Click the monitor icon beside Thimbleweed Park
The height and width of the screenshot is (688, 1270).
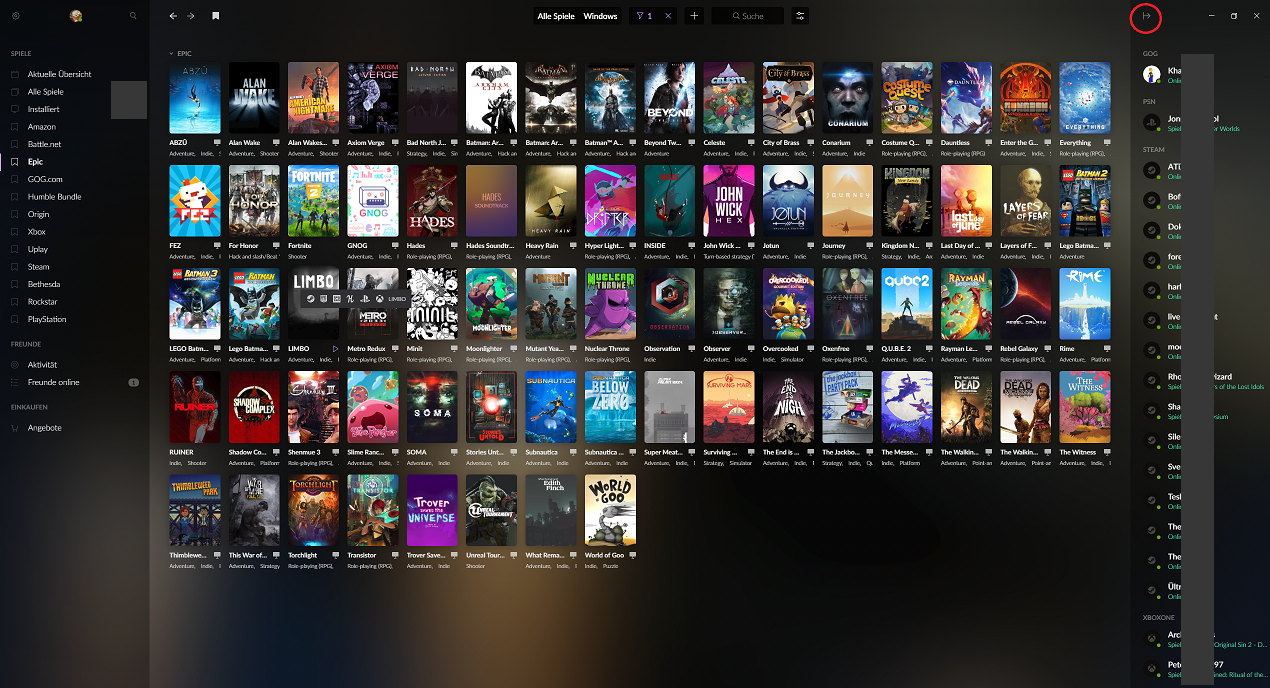click(x=217, y=555)
